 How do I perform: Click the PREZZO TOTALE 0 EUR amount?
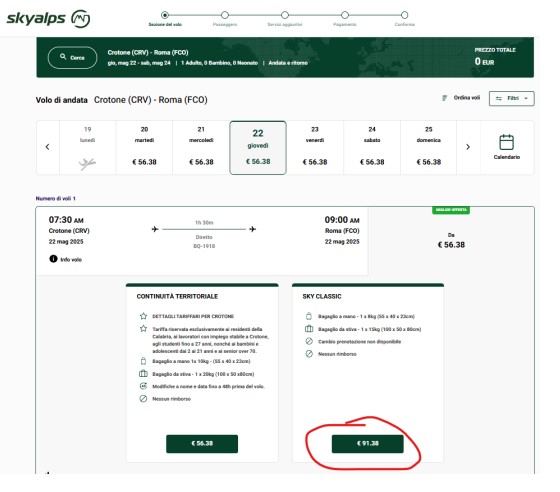[x=484, y=61]
